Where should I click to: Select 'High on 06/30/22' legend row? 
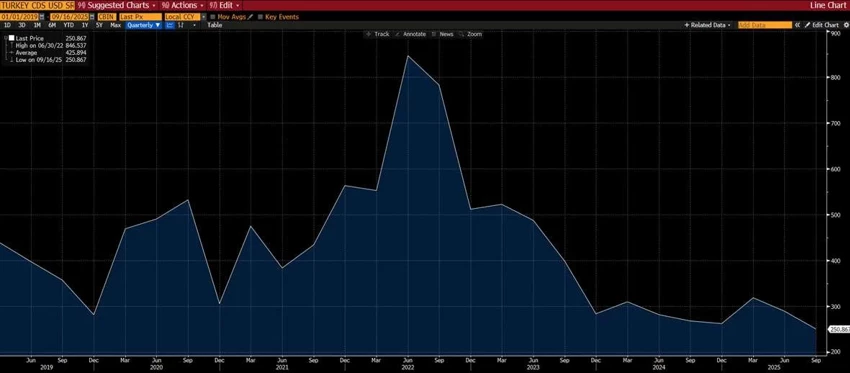click(x=47, y=46)
